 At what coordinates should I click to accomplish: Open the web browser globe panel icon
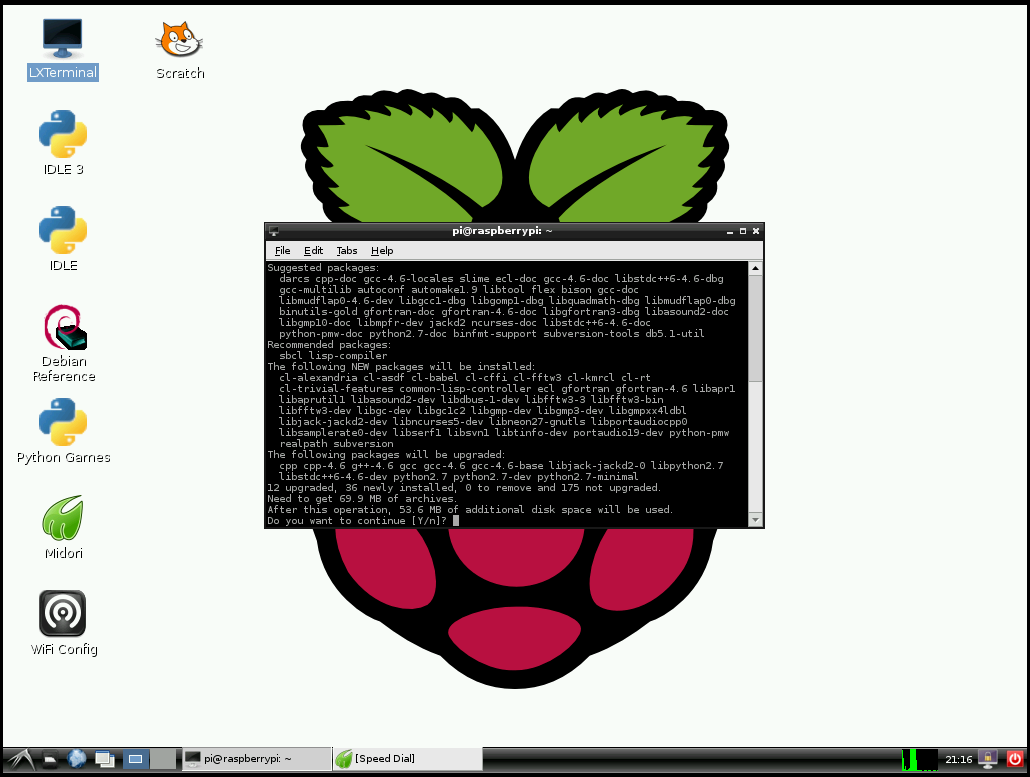(x=77, y=759)
